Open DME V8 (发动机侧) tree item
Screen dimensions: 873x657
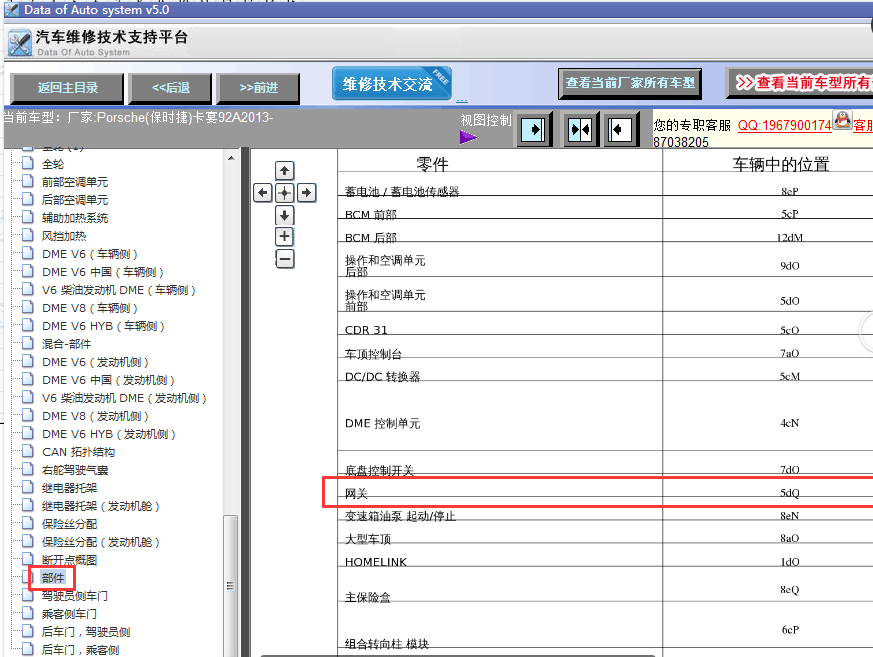(x=95, y=416)
